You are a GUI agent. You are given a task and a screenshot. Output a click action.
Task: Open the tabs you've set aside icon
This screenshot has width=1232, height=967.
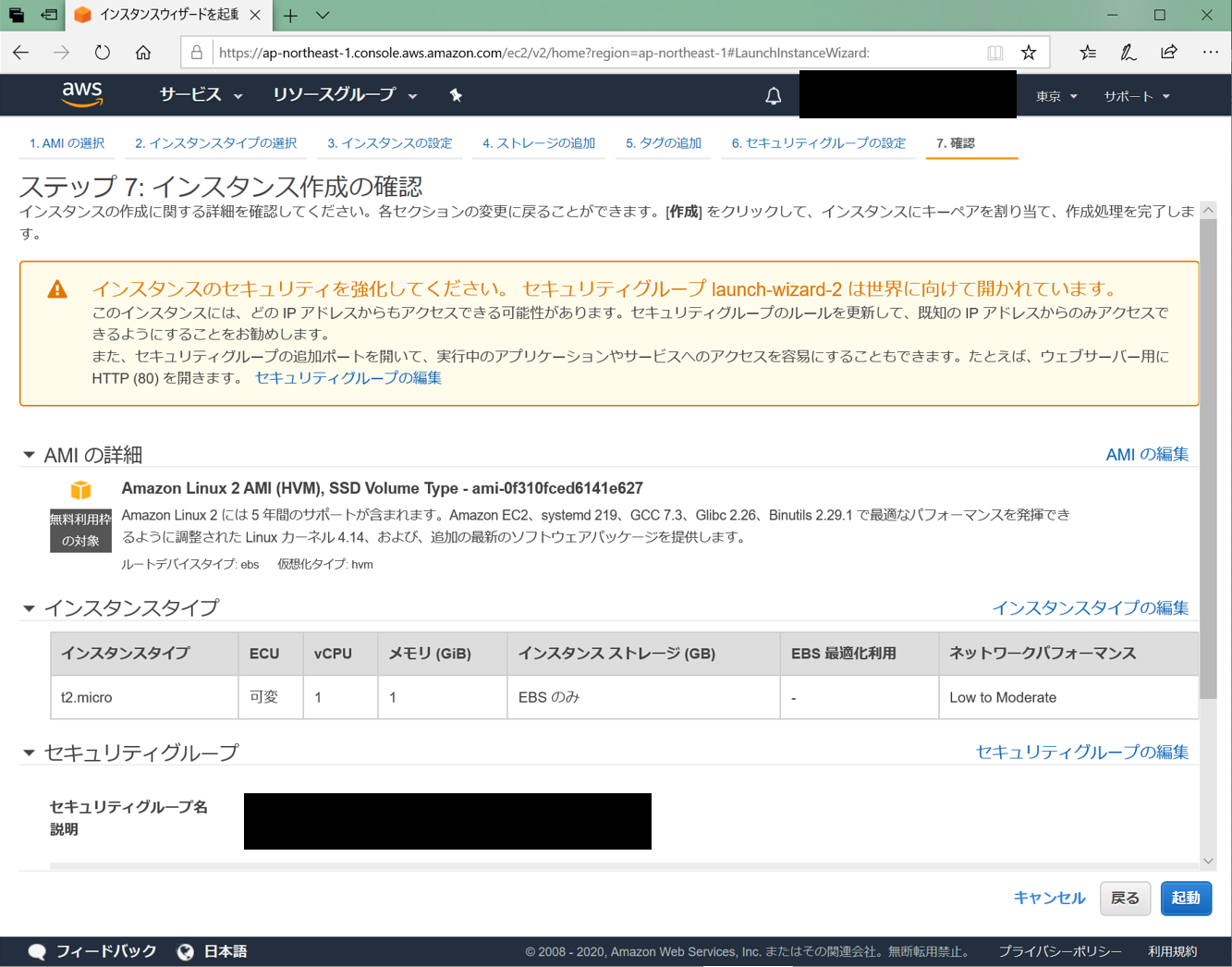coord(17,15)
